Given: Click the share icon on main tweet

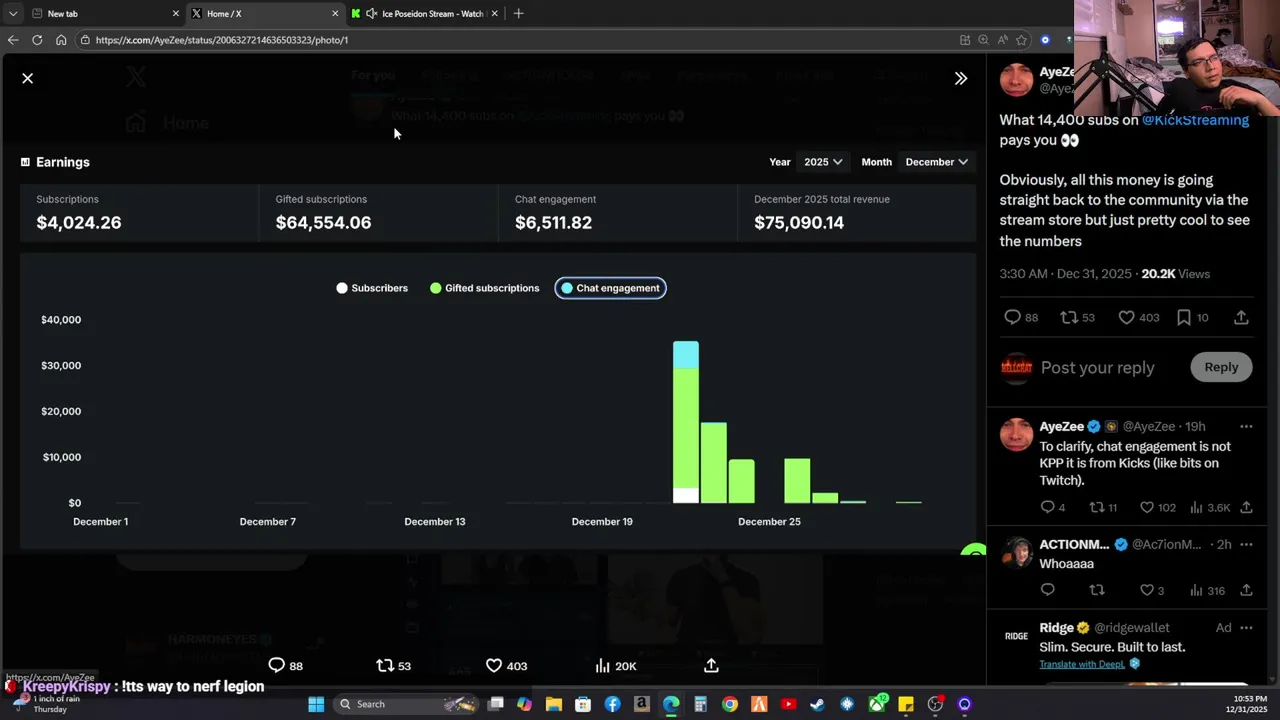Looking at the screenshot, I should pyautogui.click(x=1241, y=317).
